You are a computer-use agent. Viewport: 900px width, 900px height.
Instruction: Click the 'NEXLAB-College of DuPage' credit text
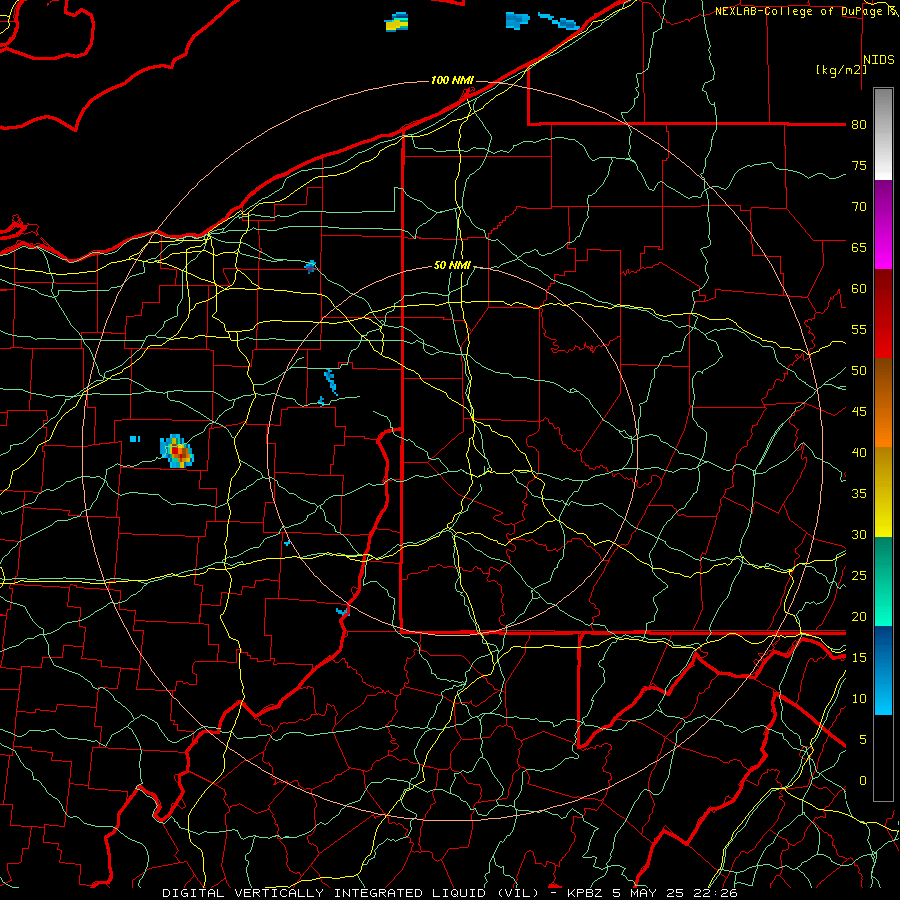800,11
